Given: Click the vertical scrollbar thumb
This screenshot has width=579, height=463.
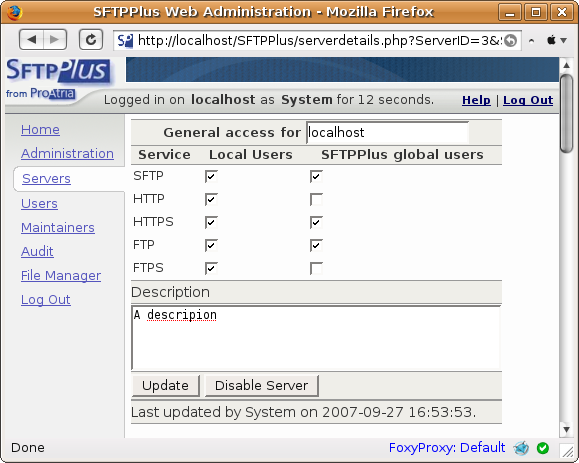Looking at the screenshot, I should point(566,113).
